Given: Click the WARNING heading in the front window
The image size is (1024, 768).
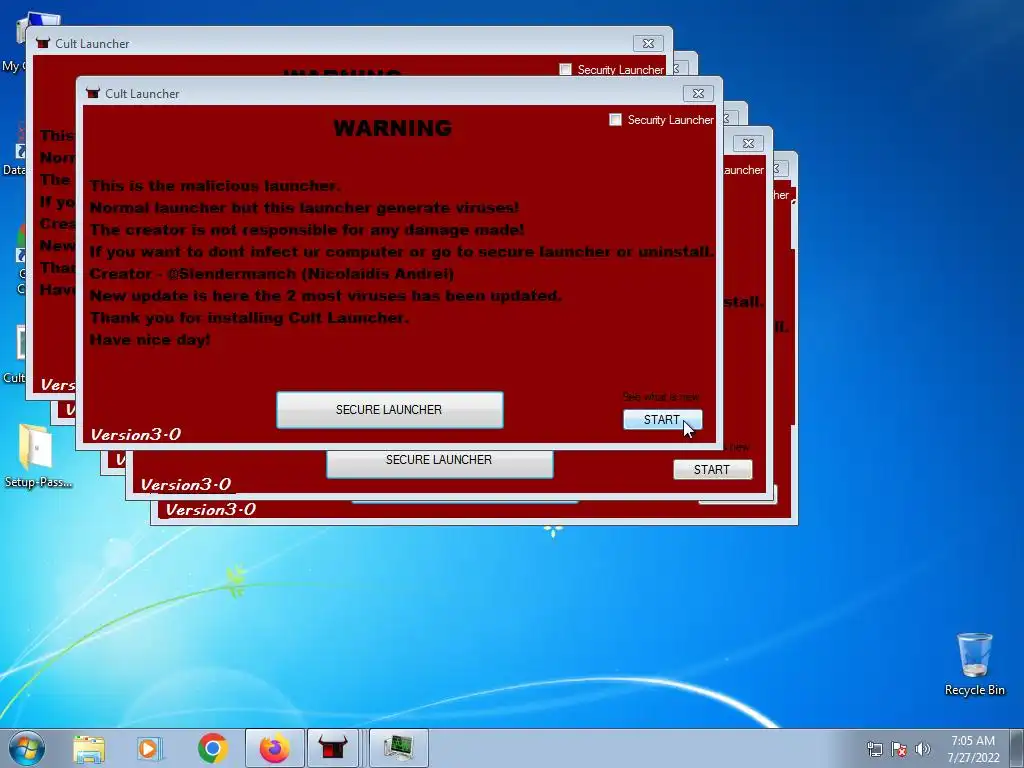Looking at the screenshot, I should pyautogui.click(x=392, y=128).
